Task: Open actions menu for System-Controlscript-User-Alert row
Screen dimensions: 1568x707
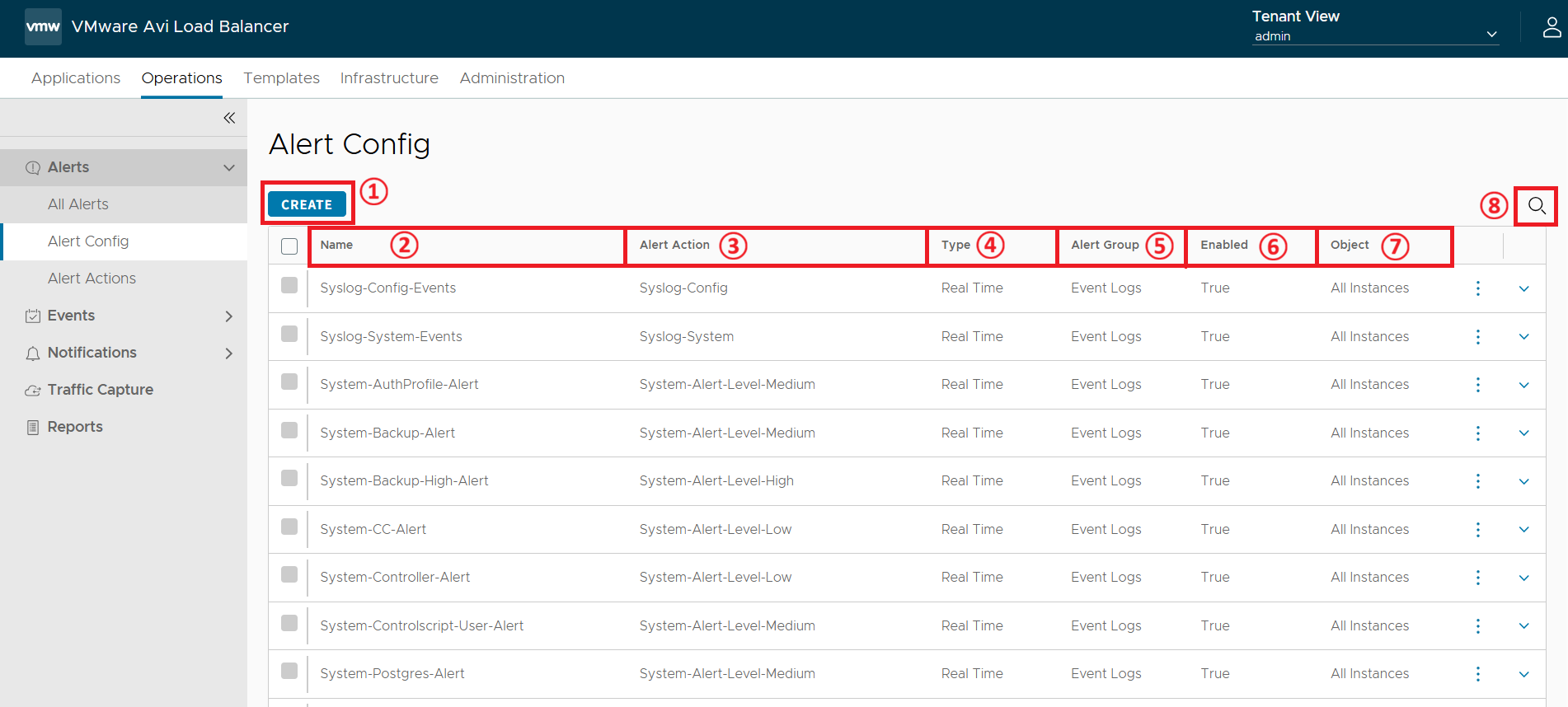Action: (x=1478, y=626)
